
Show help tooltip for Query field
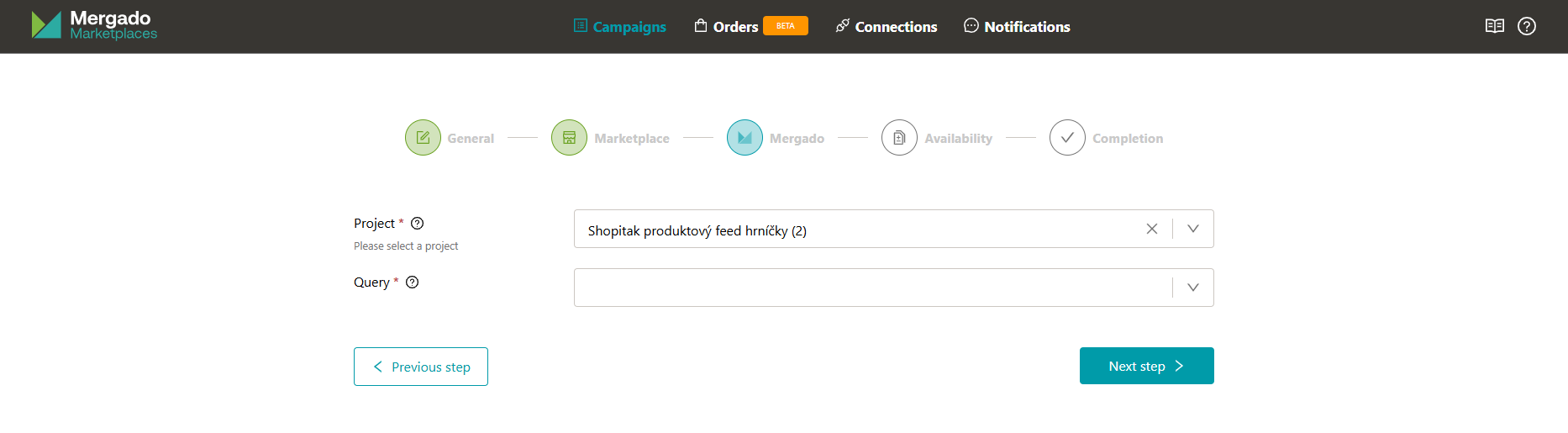[x=413, y=283]
